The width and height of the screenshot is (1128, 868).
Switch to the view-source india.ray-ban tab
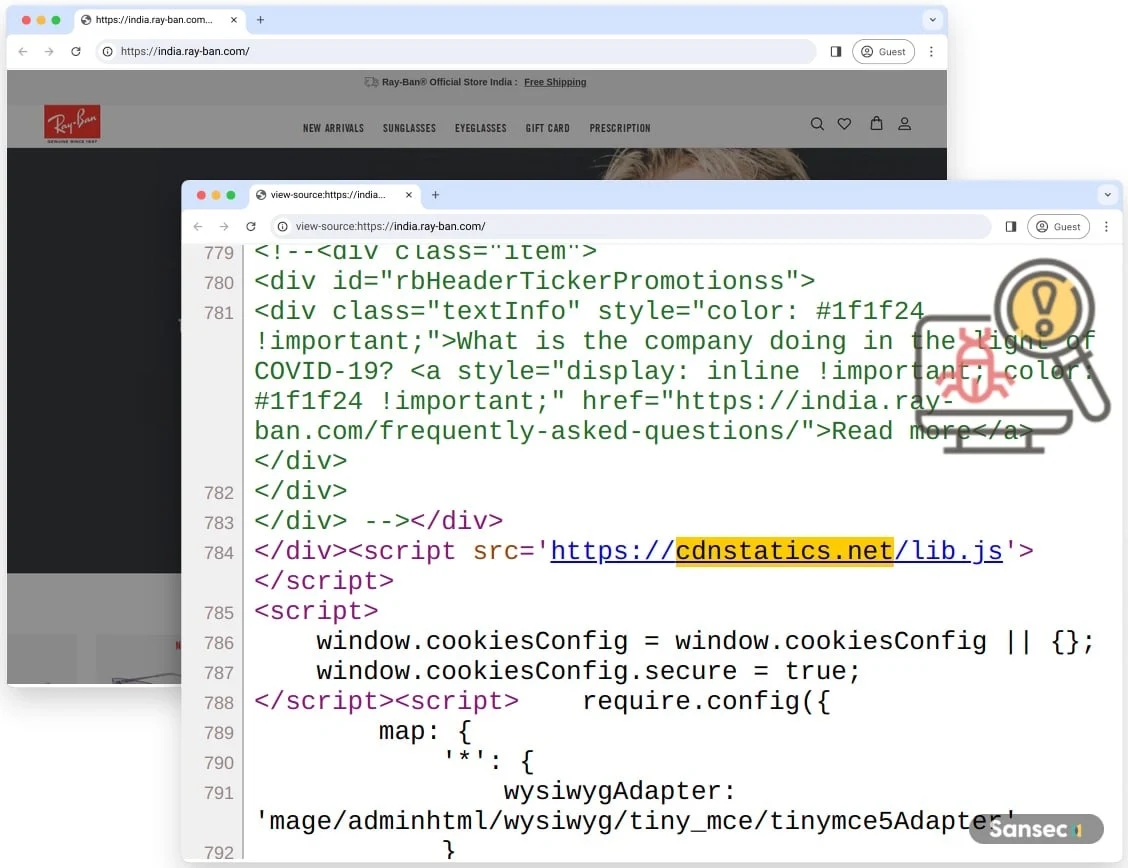(327, 195)
